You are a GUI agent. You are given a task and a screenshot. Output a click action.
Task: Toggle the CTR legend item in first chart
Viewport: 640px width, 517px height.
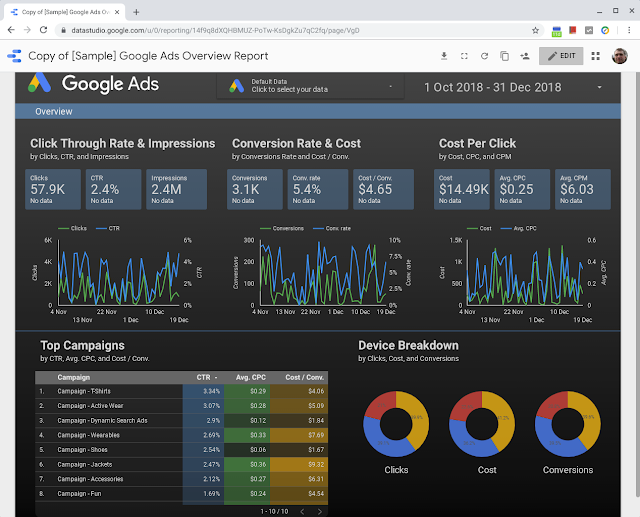pos(108,228)
